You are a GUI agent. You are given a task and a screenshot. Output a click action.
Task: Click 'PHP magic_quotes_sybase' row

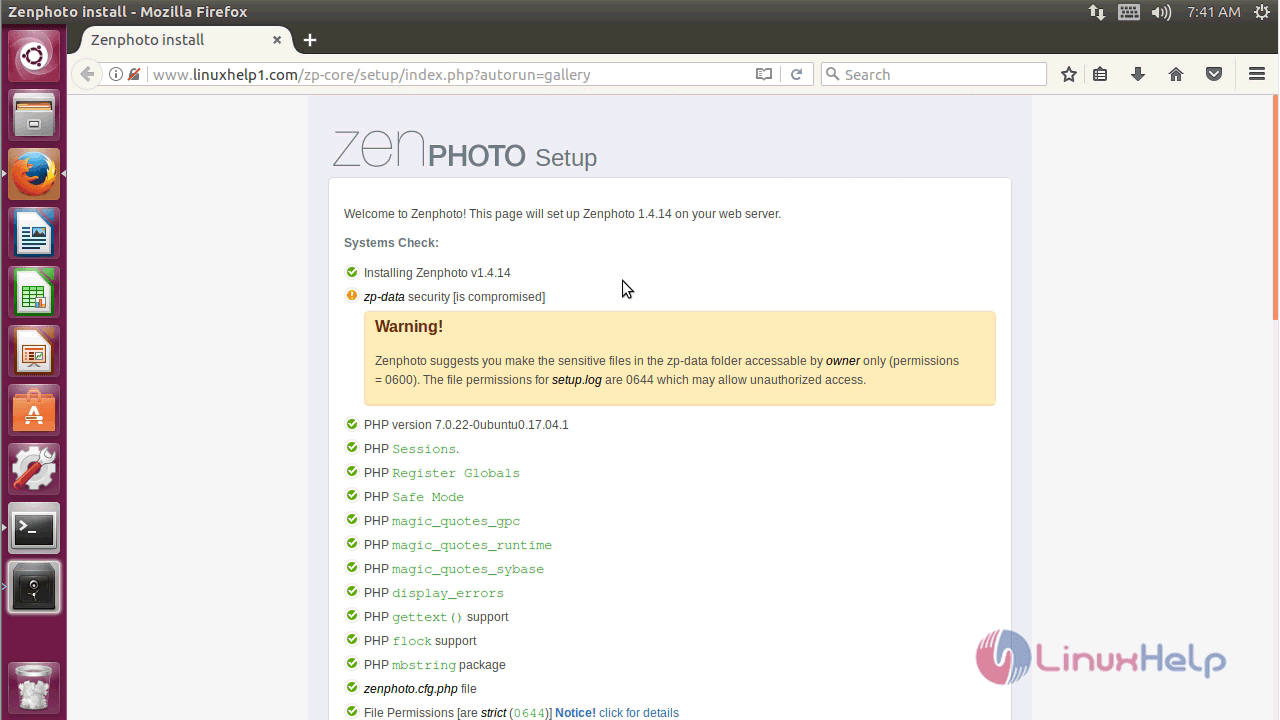pyautogui.click(x=453, y=569)
